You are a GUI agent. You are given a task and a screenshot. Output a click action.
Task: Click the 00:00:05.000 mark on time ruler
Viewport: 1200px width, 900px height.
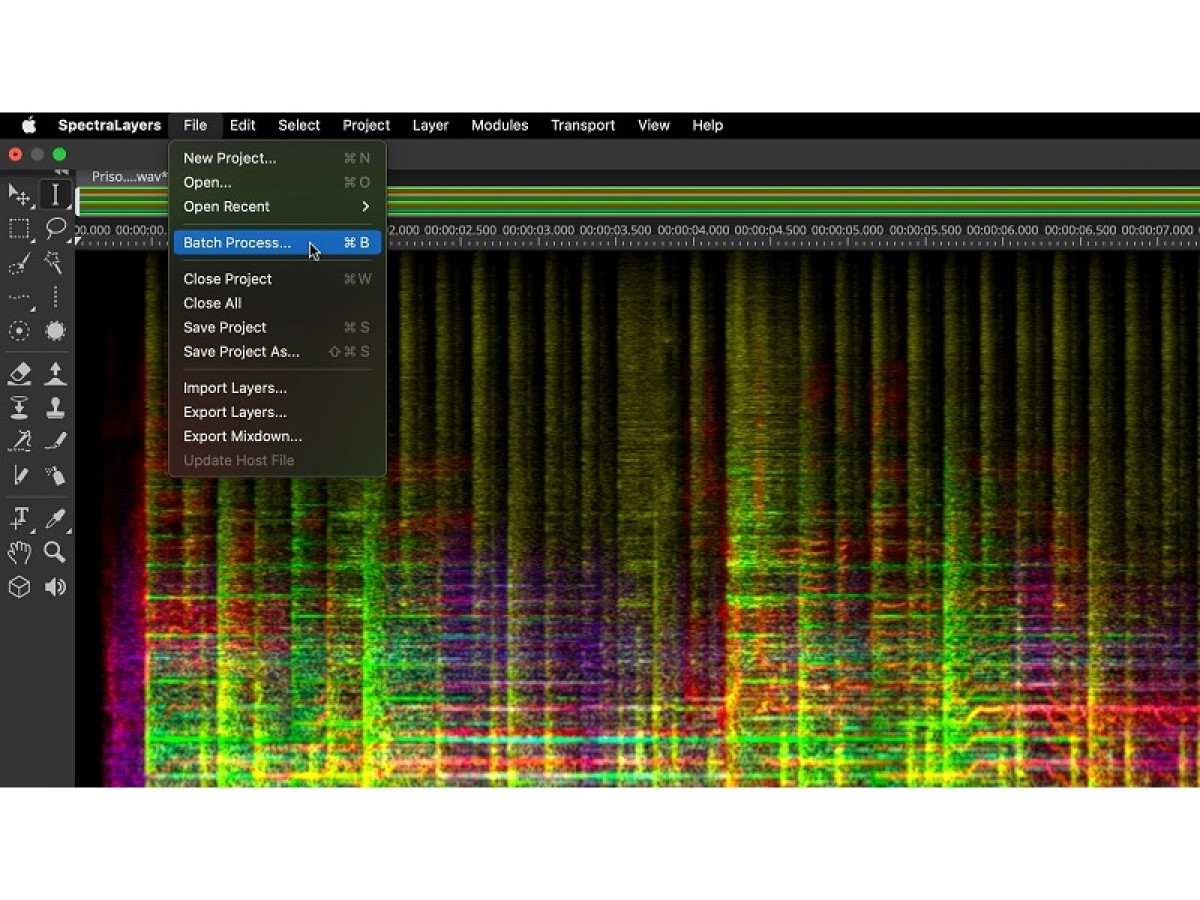pos(847,230)
